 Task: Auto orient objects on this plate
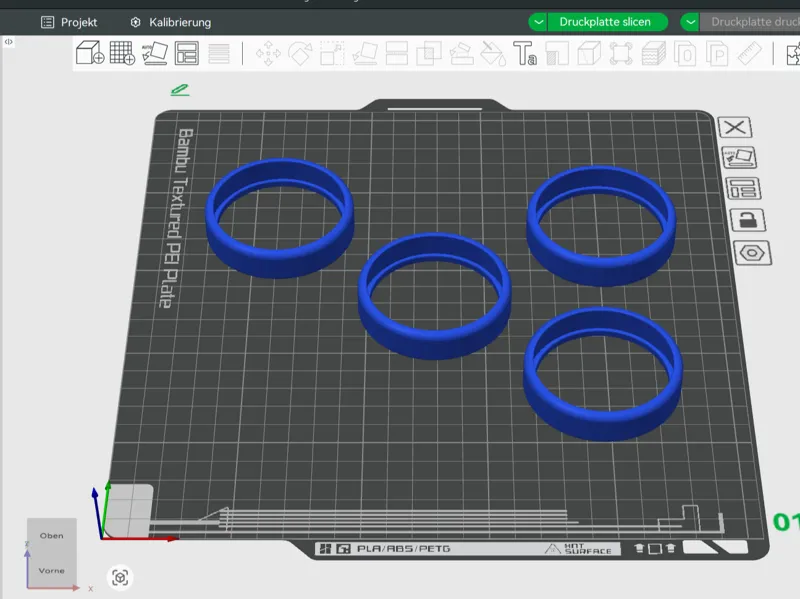(739, 158)
